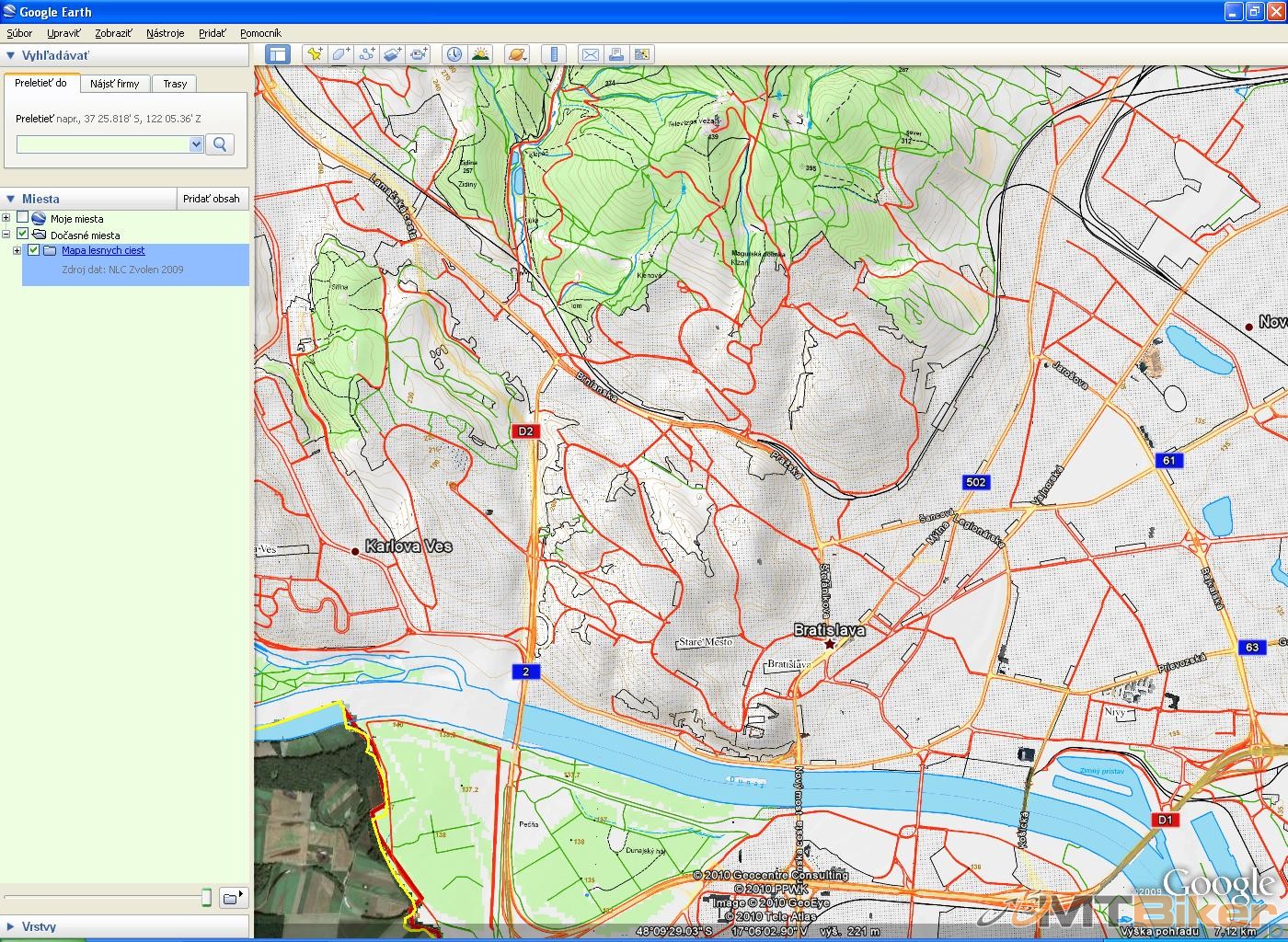
Task: Switch to the Trasy tab
Action: point(175,84)
